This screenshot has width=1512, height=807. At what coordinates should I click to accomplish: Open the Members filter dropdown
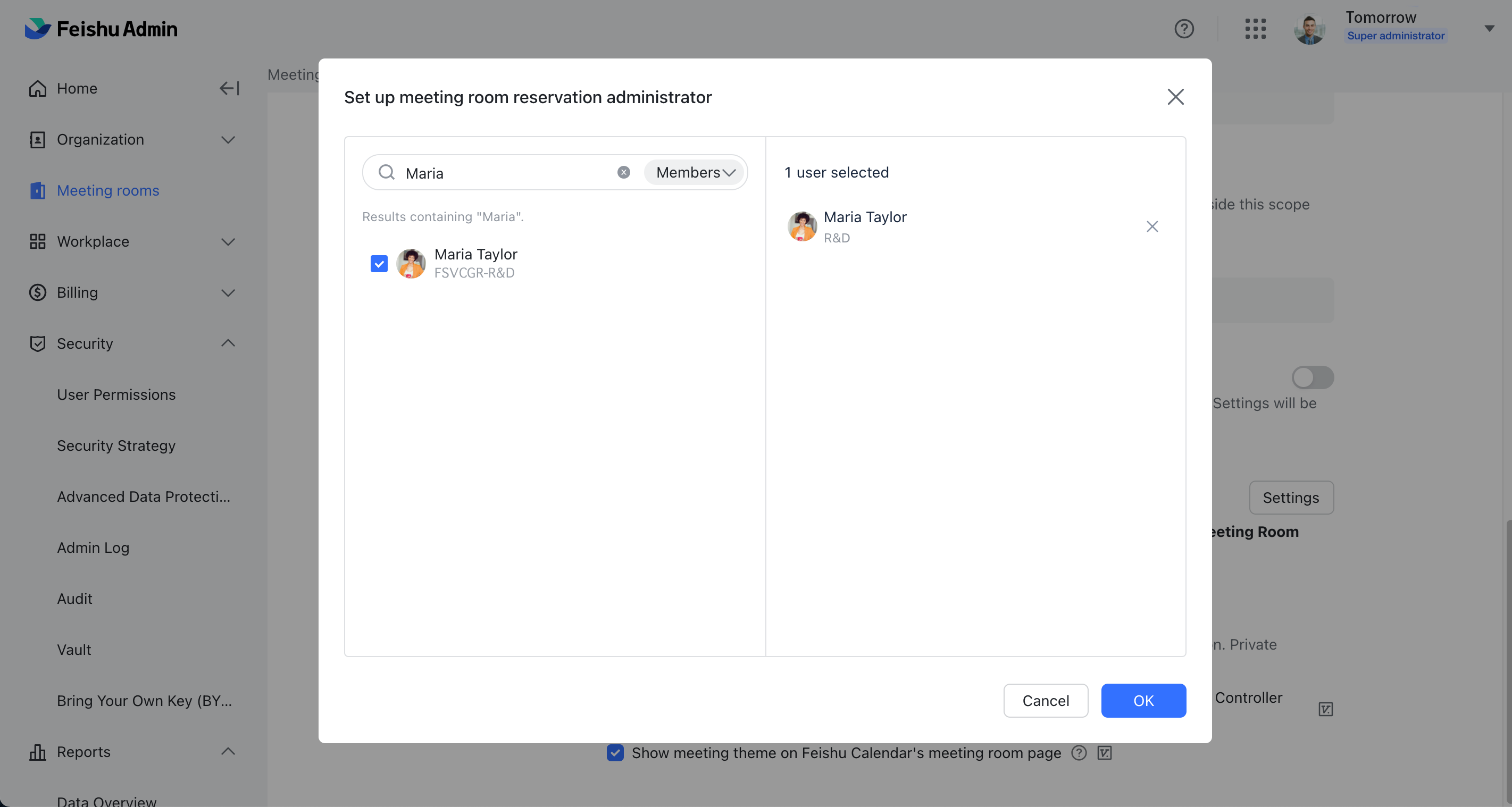695,173
